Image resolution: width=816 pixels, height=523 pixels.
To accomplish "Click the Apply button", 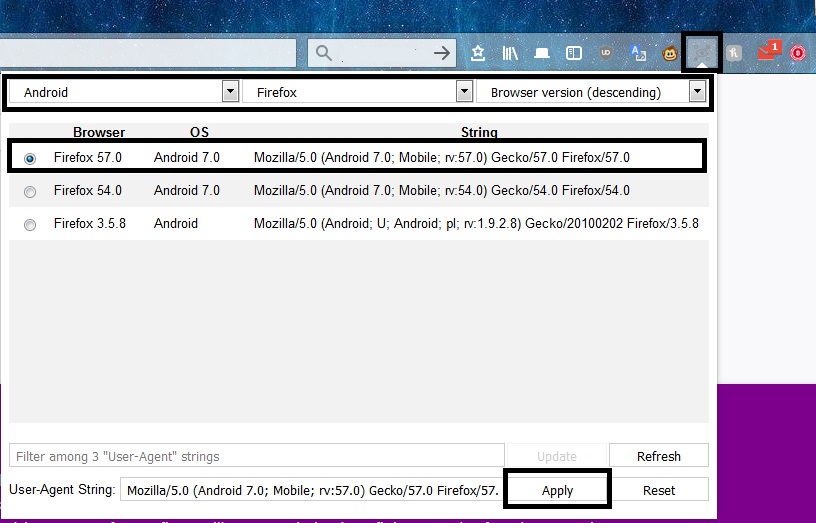I will coord(557,490).
